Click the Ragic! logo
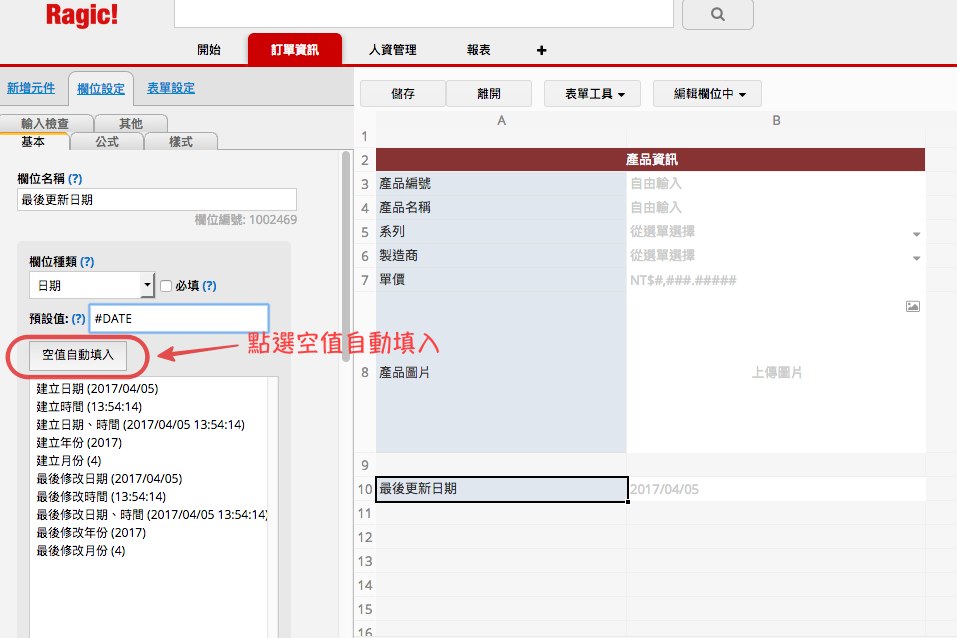This screenshot has width=957, height=638. [x=82, y=15]
